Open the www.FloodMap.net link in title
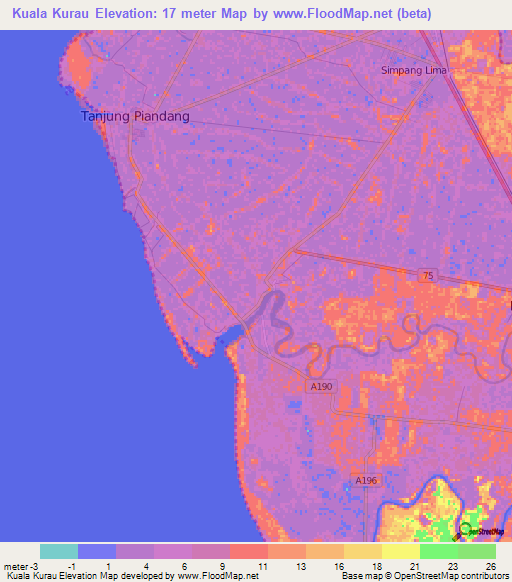Image resolution: width=512 pixels, height=582 pixels. point(333,14)
